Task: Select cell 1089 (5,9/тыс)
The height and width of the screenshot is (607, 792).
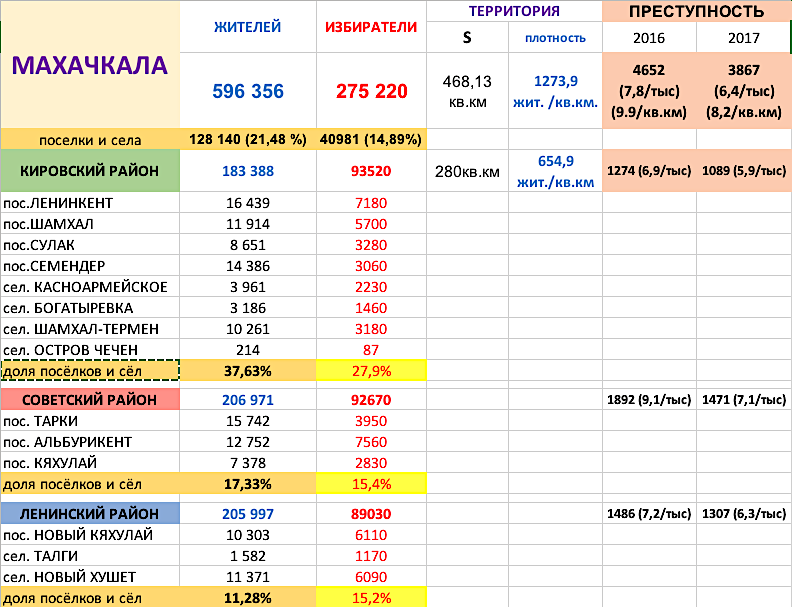Action: (744, 171)
